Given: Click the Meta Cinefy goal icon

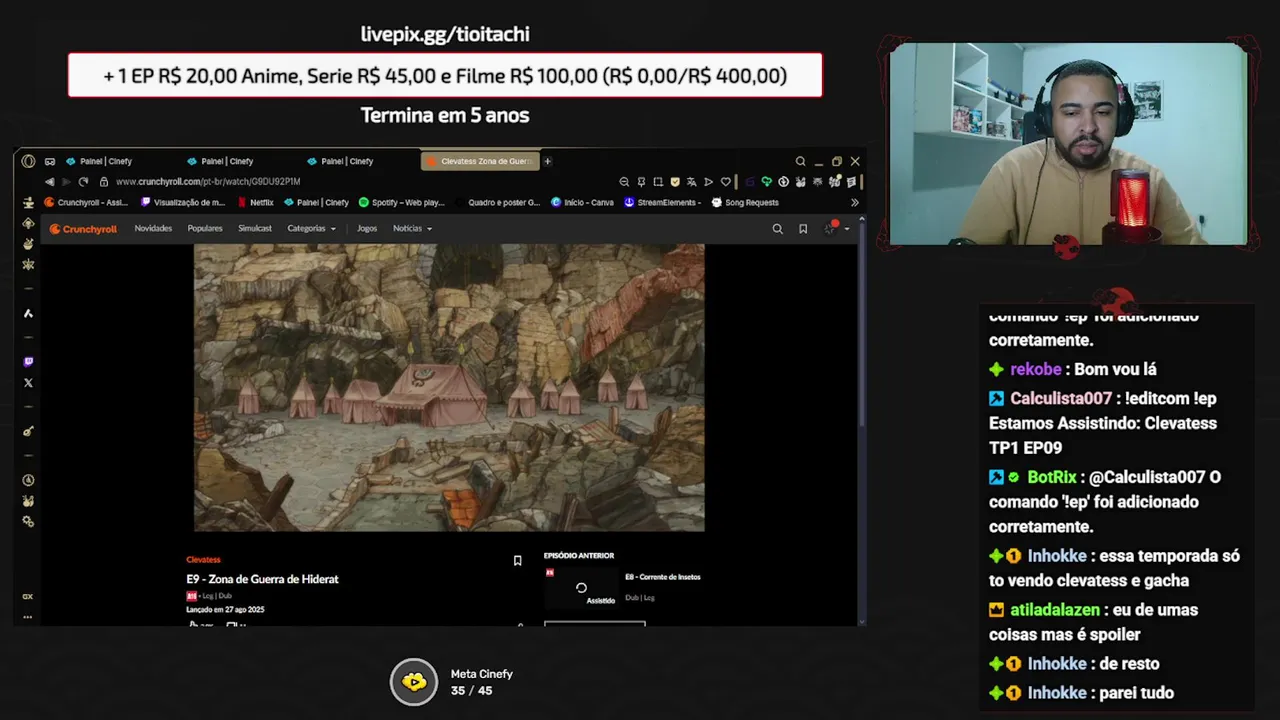Looking at the screenshot, I should [414, 682].
